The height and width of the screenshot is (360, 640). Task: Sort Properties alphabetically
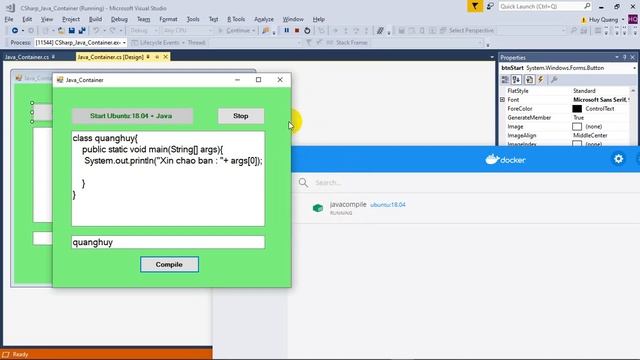tap(516, 80)
